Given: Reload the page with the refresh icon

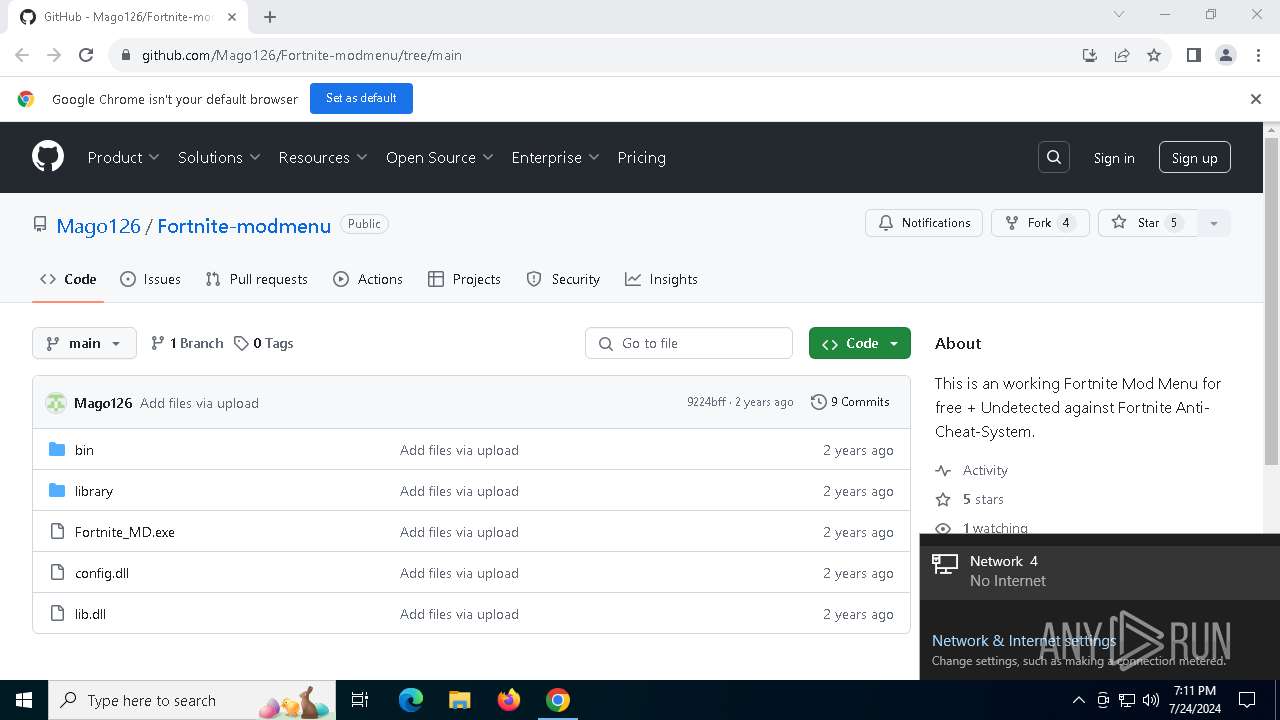Looking at the screenshot, I should 86,55.
